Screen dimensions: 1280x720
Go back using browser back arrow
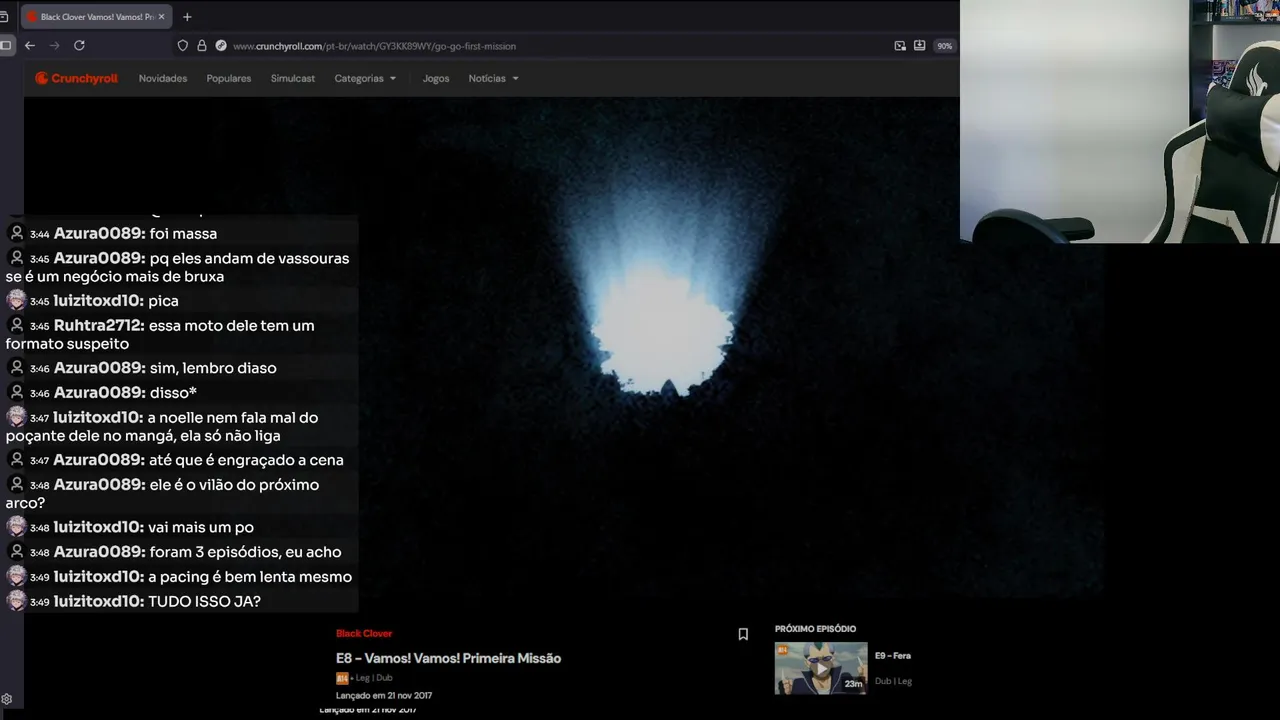(30, 45)
